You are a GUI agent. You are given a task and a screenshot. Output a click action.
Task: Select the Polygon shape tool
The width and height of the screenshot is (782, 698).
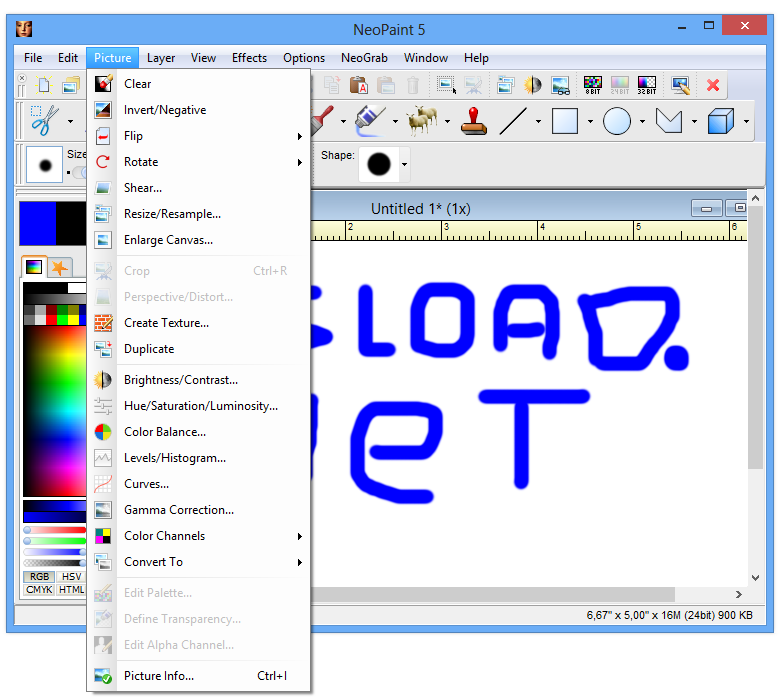point(669,121)
